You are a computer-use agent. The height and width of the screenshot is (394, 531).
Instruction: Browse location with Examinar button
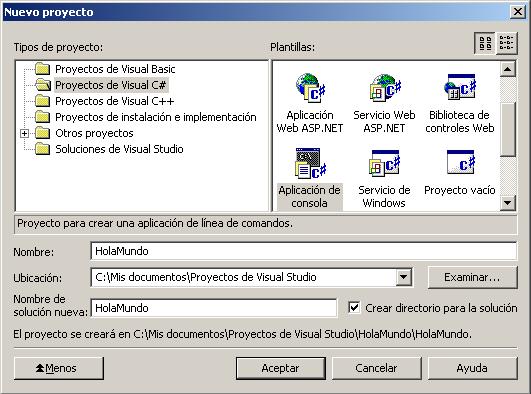pyautogui.click(x=472, y=277)
